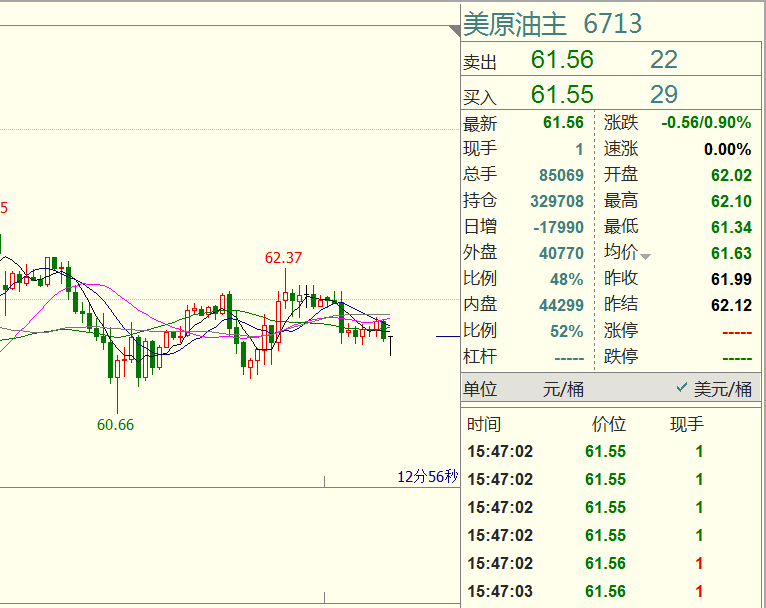This screenshot has height=608, width=766.
Task: Click the 均价 value 61.63
Action: click(731, 253)
